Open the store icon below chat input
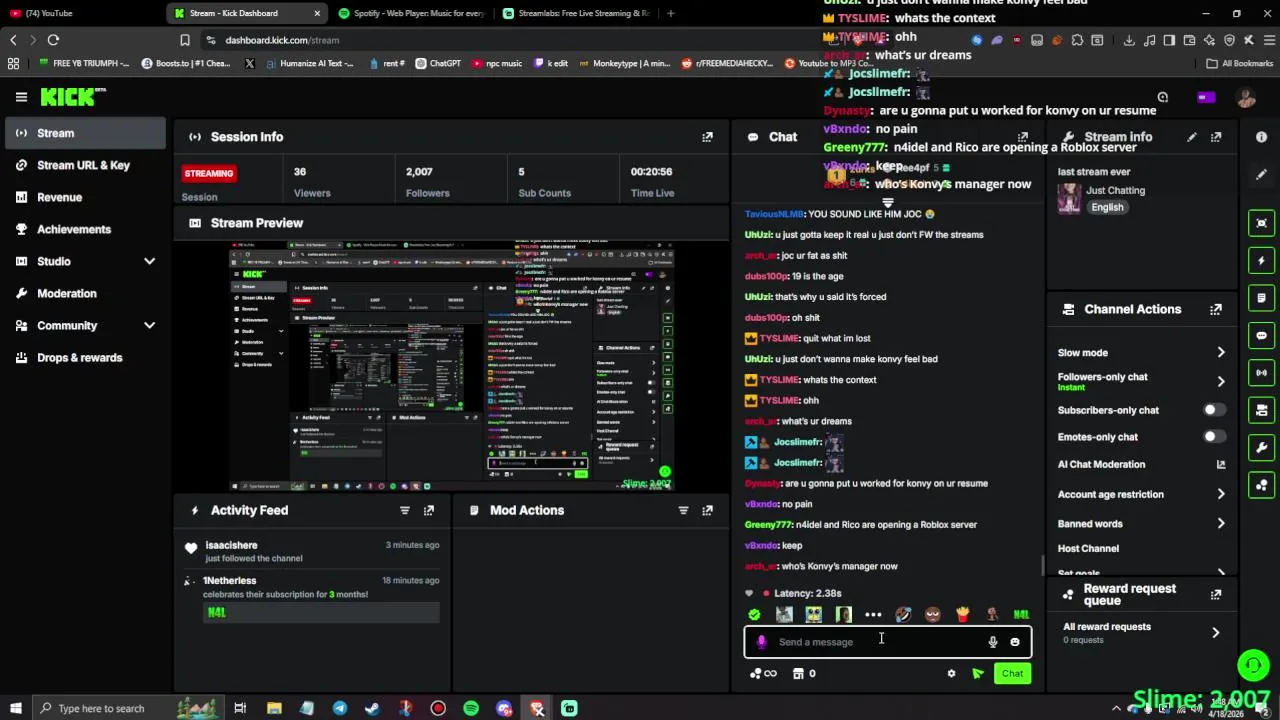1280x720 pixels. point(798,674)
